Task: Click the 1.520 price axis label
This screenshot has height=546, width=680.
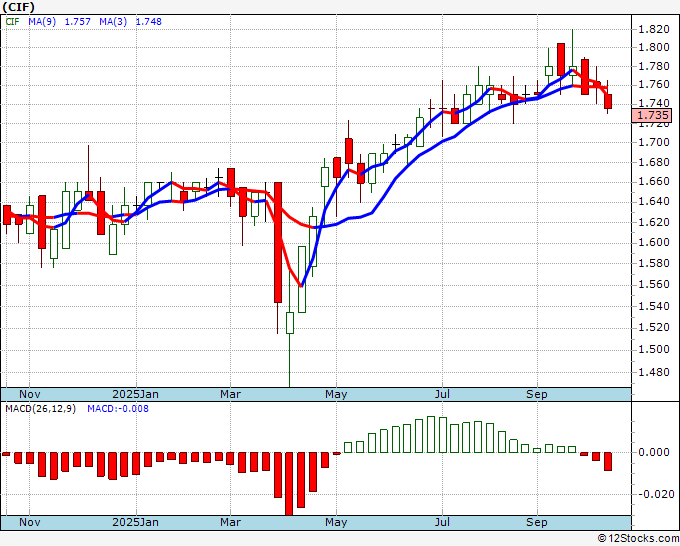Action: pos(654,327)
